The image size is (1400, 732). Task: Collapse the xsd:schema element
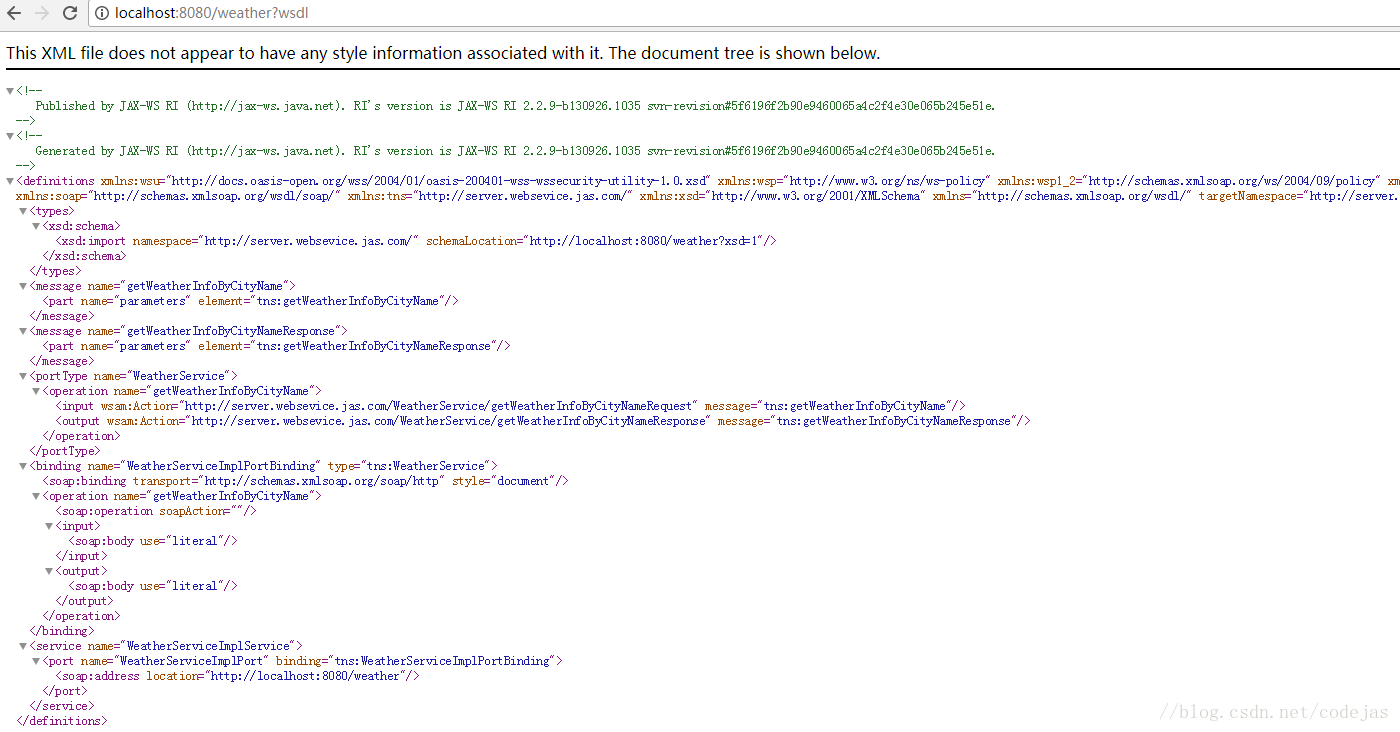[x=34, y=226]
